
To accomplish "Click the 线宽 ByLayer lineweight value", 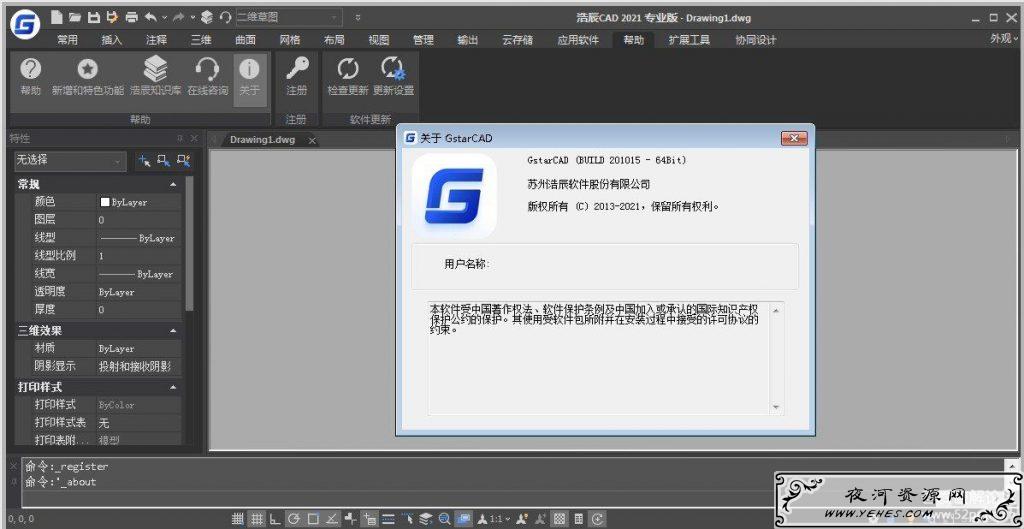I will (x=139, y=274).
